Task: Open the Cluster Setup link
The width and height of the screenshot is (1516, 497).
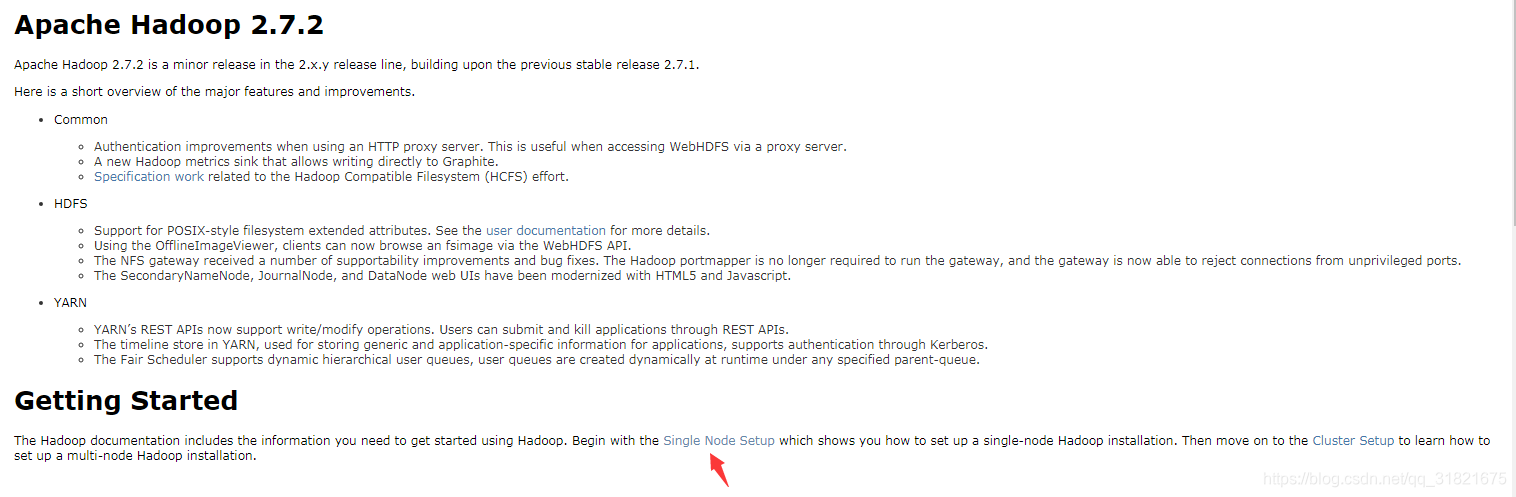Action: click(x=1353, y=440)
